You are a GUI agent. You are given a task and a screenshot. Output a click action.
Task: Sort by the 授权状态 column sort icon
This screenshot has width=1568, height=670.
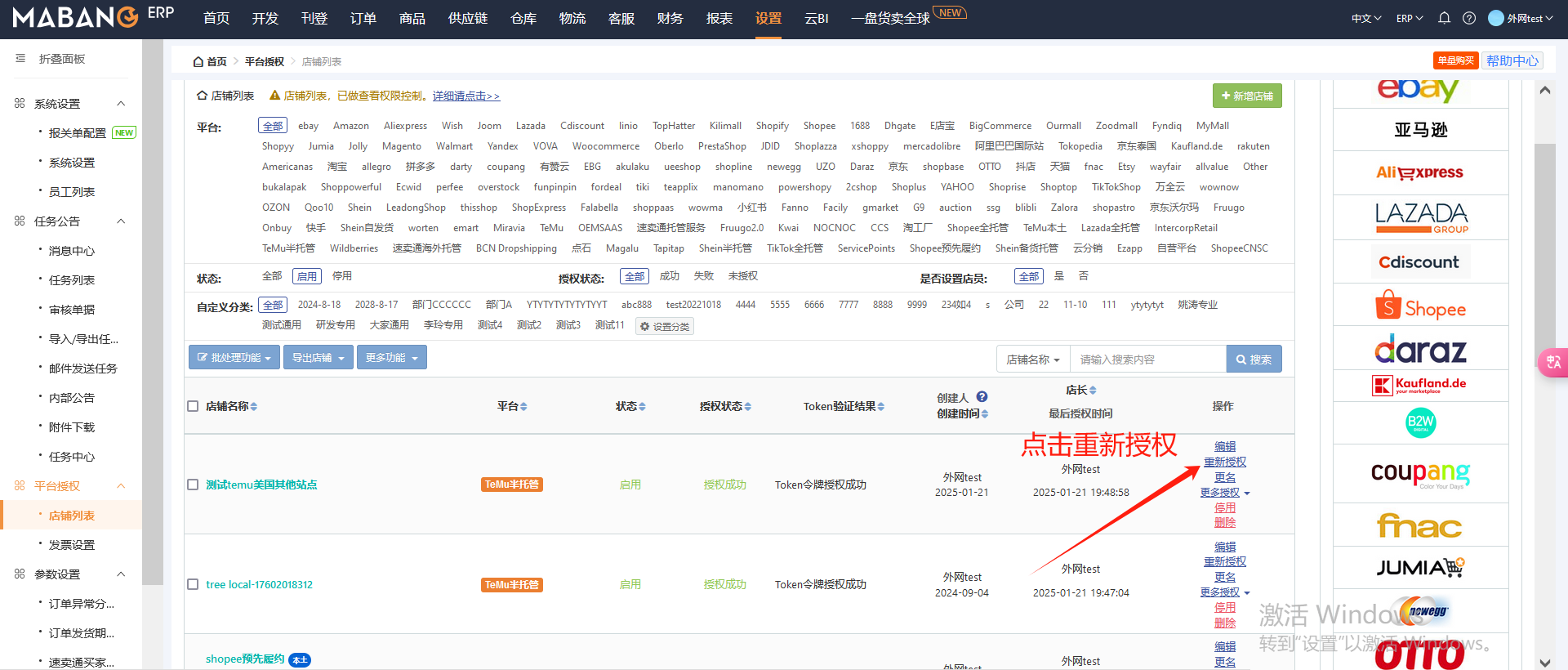[748, 406]
